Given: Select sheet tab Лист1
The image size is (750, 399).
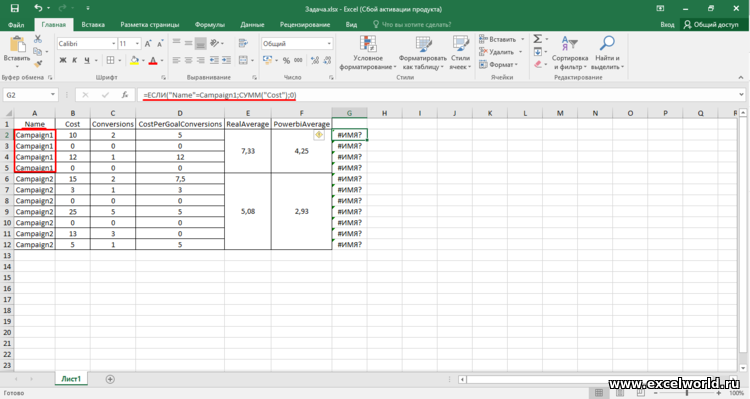Looking at the screenshot, I should 71,378.
